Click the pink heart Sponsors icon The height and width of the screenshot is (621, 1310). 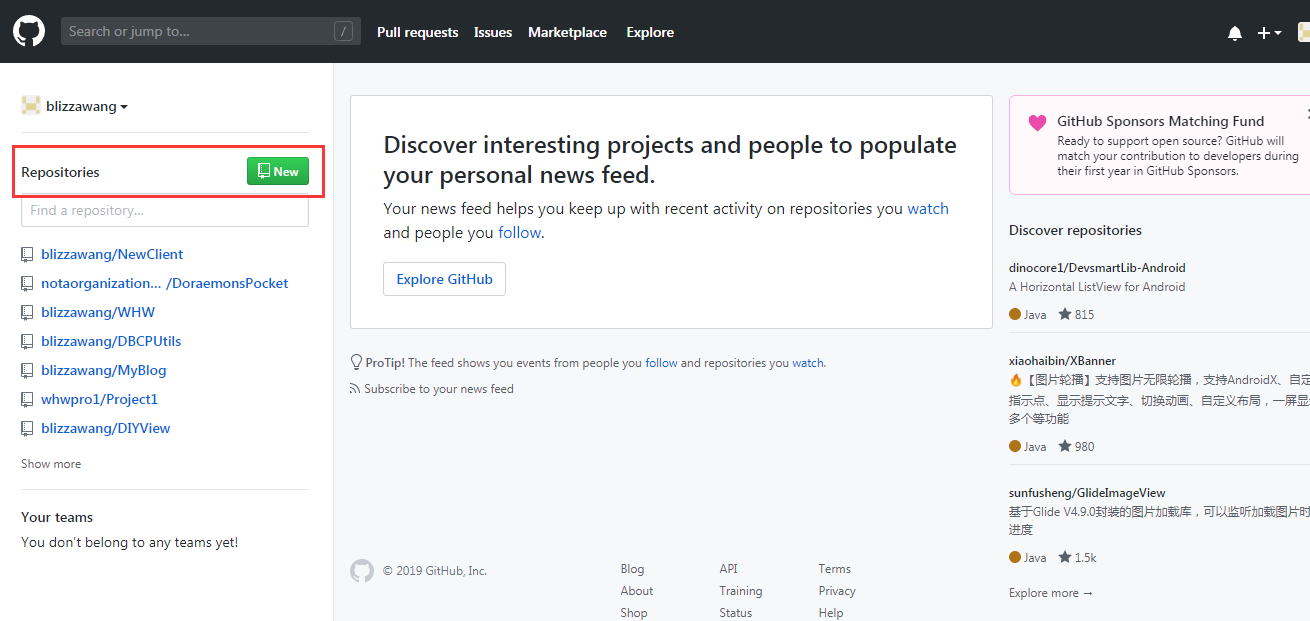pyautogui.click(x=1037, y=123)
